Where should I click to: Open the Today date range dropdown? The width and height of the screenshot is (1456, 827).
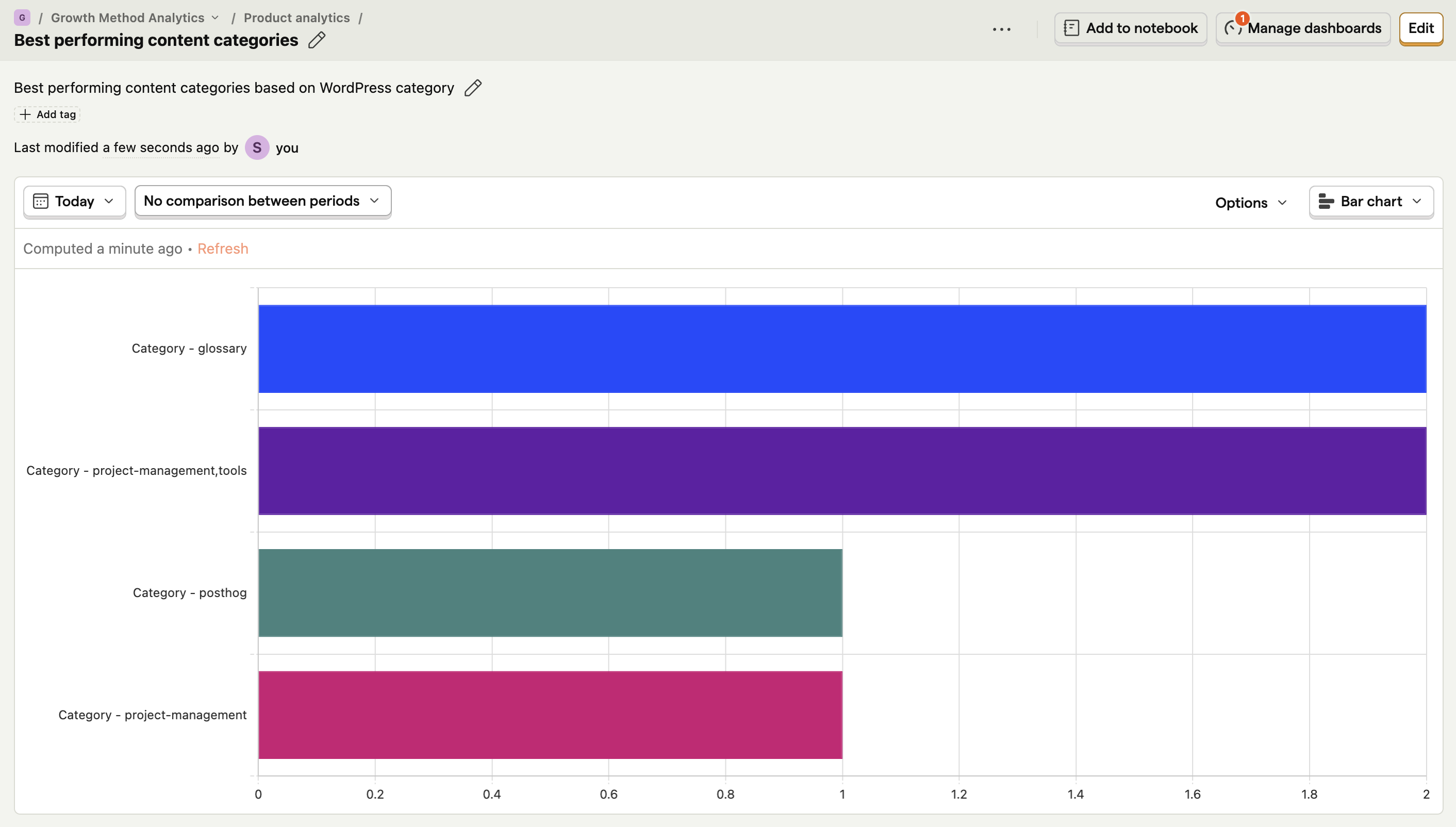[74, 202]
